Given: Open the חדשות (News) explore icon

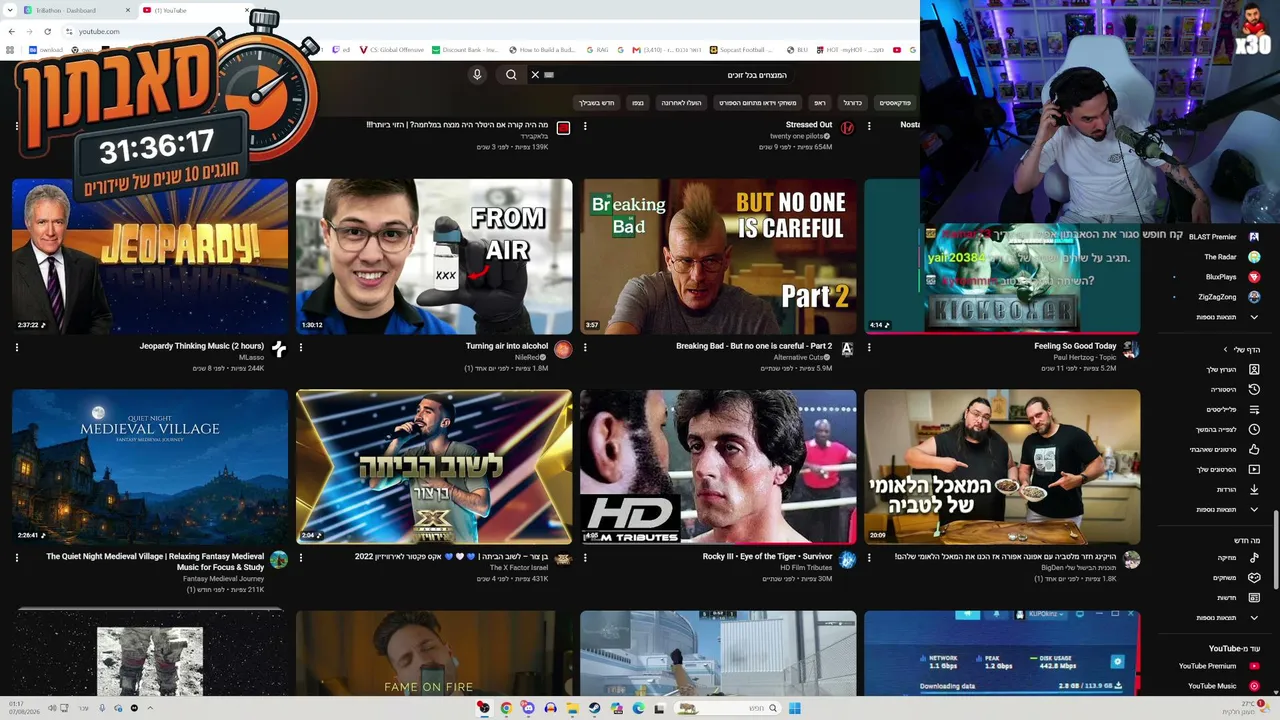Looking at the screenshot, I should (1254, 597).
